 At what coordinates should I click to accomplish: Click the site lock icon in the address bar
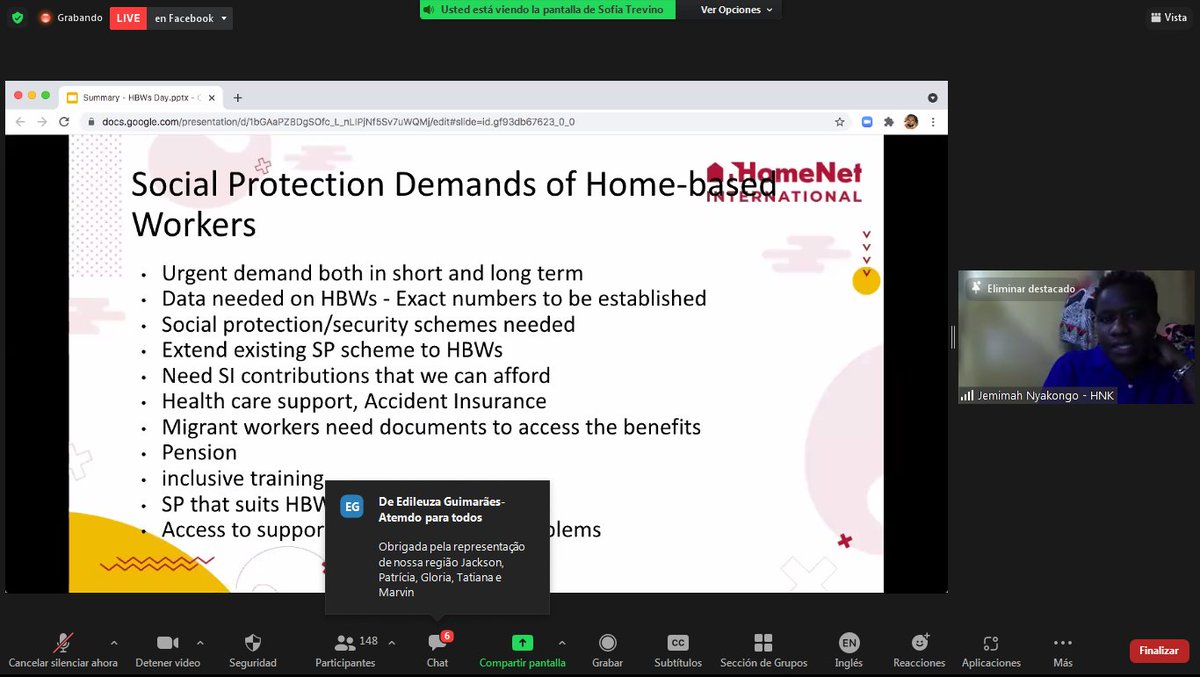tap(91, 122)
